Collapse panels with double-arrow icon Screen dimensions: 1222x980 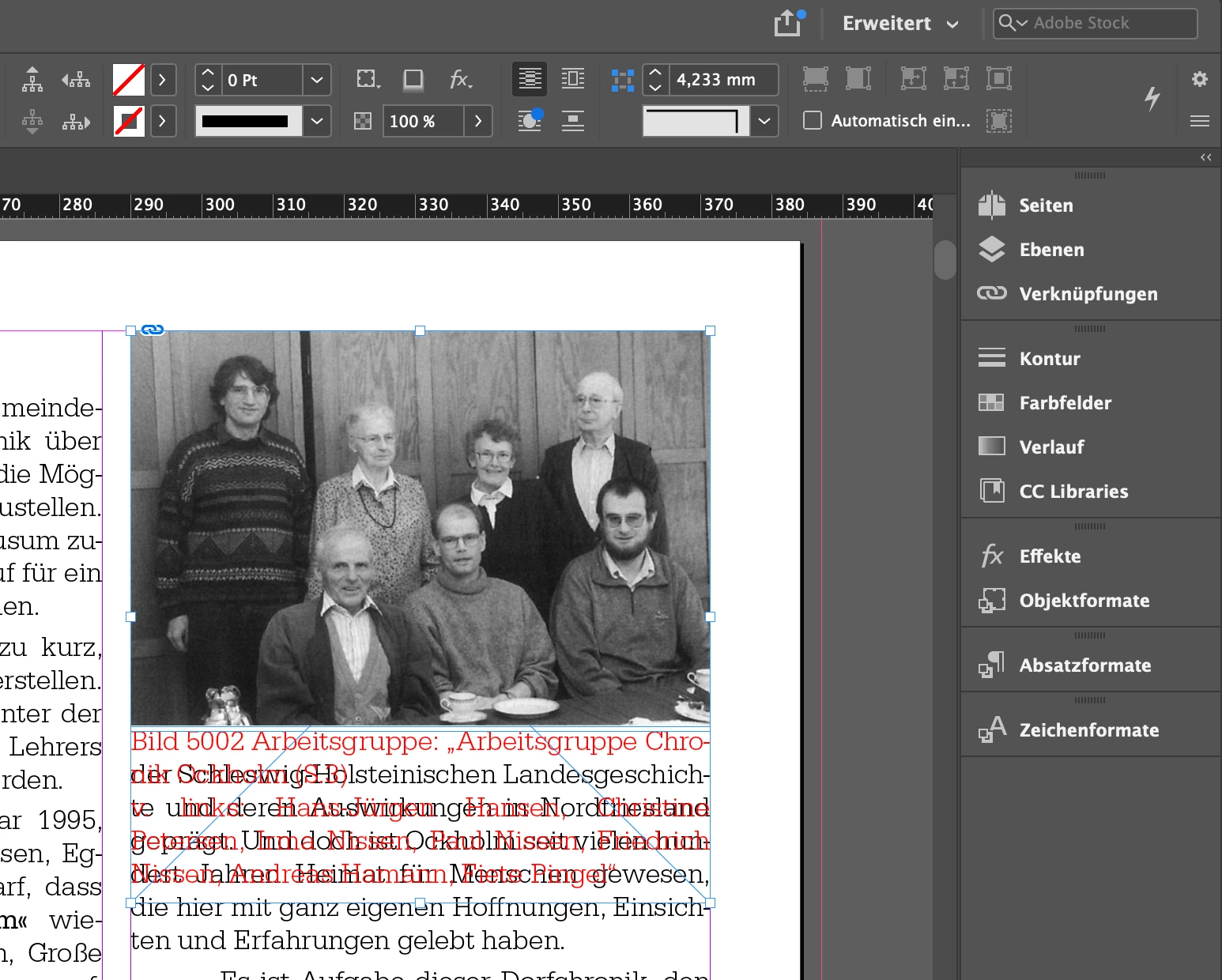click(1206, 157)
